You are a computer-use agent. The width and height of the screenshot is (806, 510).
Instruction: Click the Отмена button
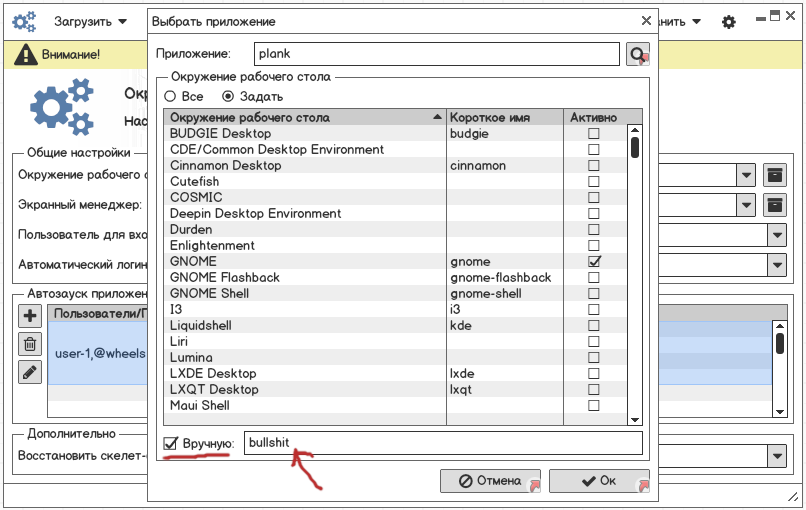click(x=490, y=481)
